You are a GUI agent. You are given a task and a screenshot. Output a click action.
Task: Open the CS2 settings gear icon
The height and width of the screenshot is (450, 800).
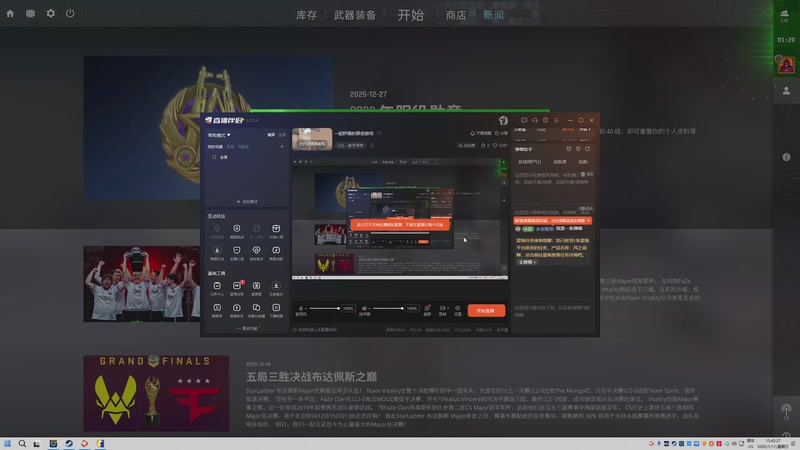(51, 14)
